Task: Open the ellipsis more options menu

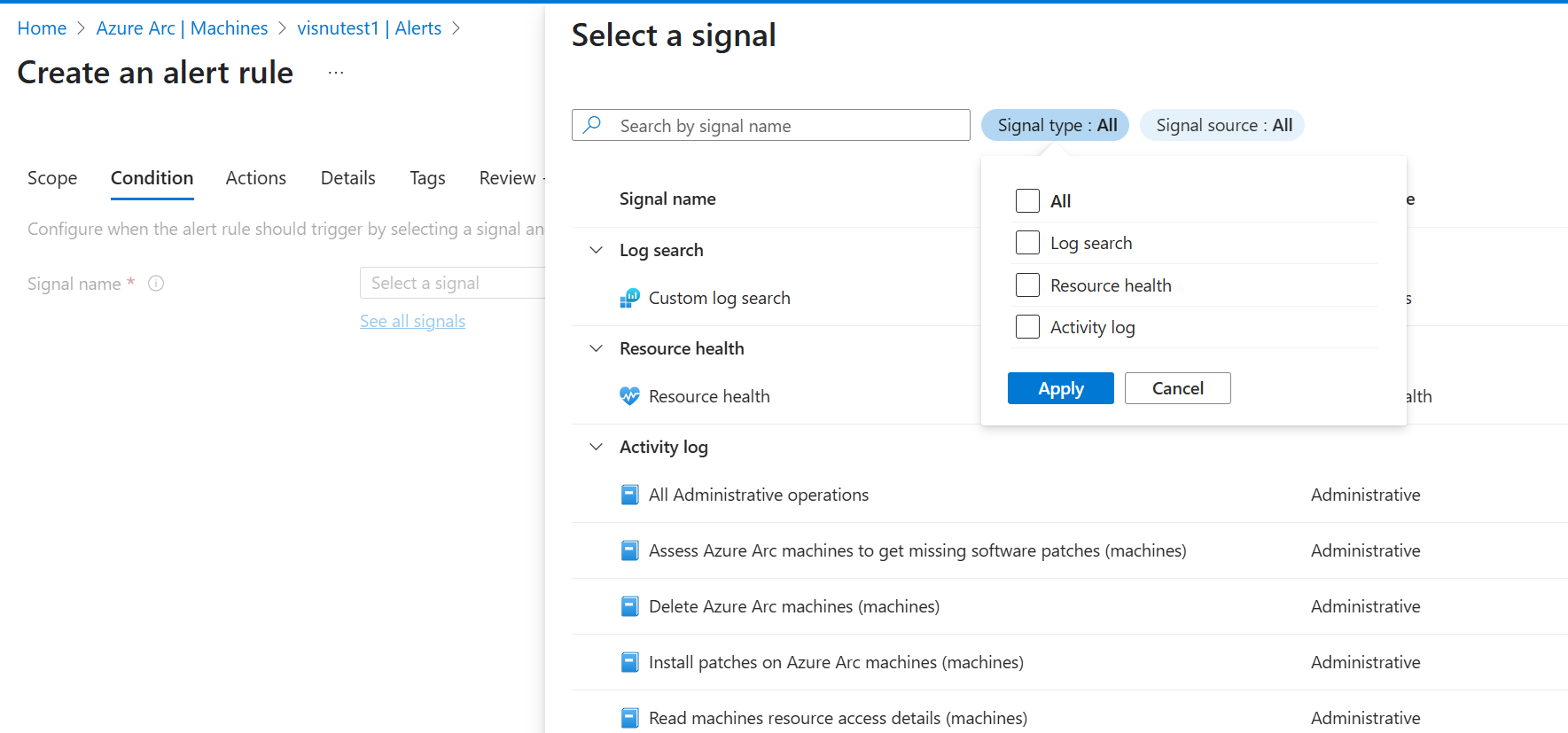Action: pos(336,73)
